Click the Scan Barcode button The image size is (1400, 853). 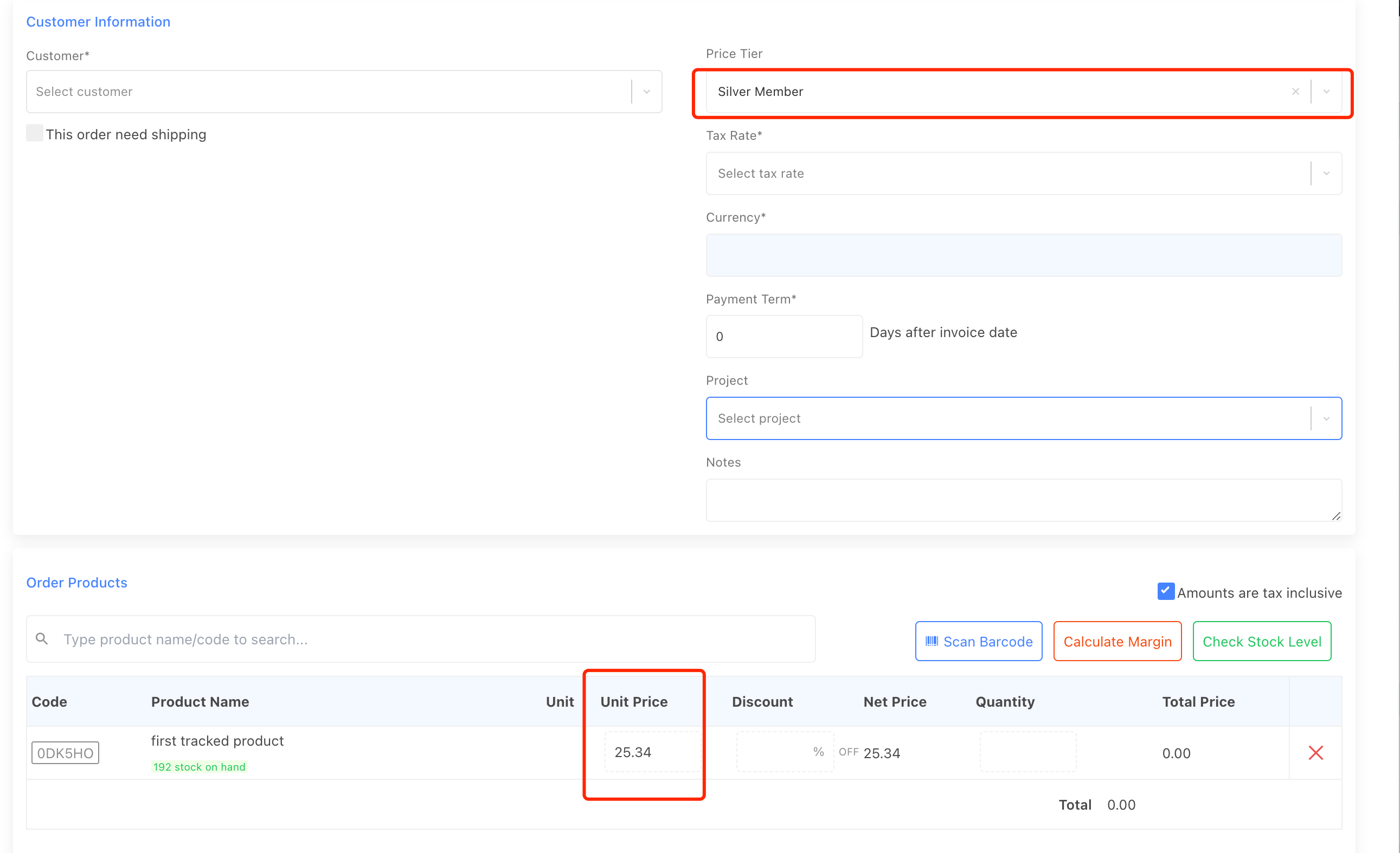(978, 641)
